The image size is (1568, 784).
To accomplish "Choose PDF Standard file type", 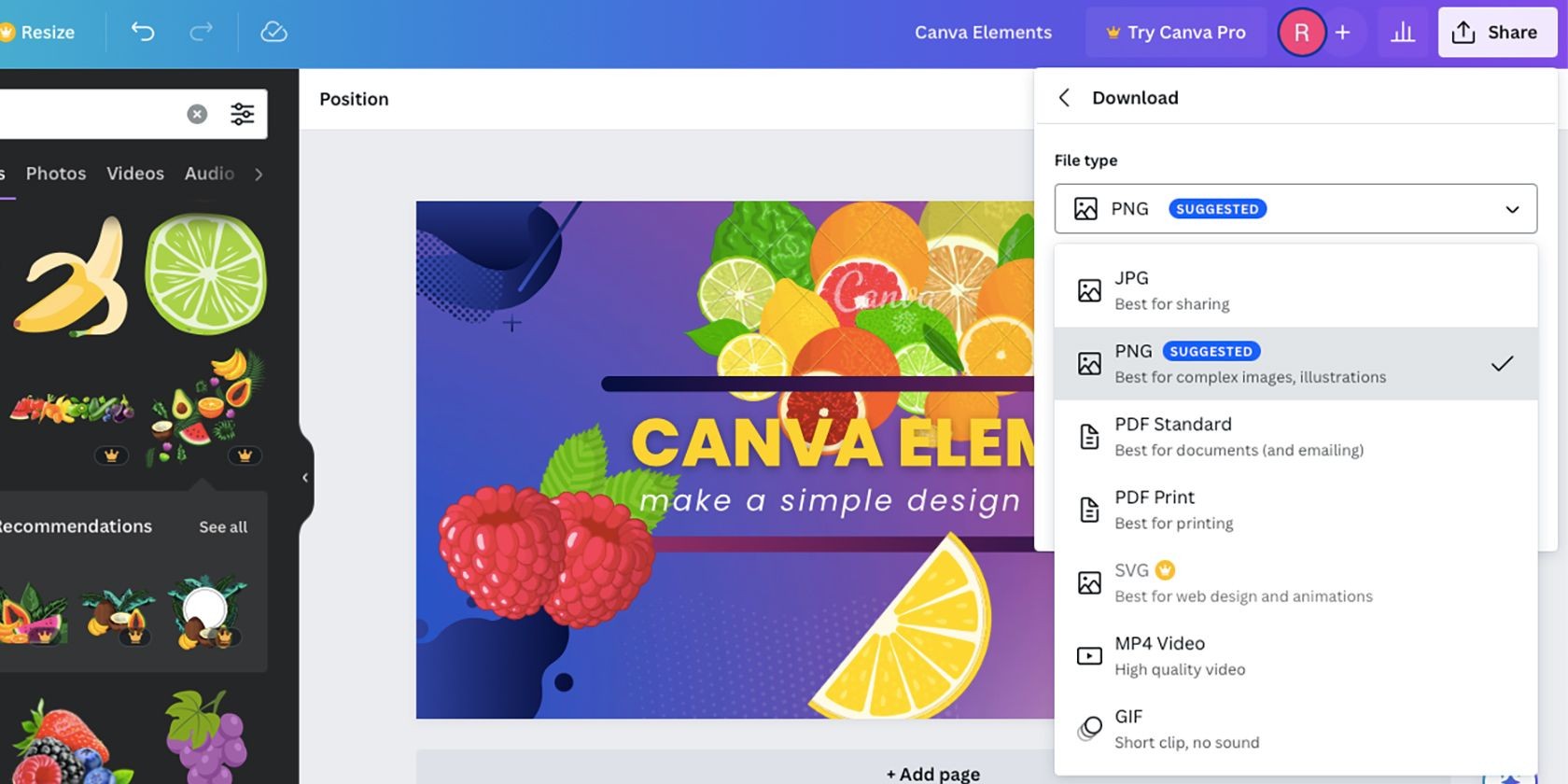I will click(1296, 437).
